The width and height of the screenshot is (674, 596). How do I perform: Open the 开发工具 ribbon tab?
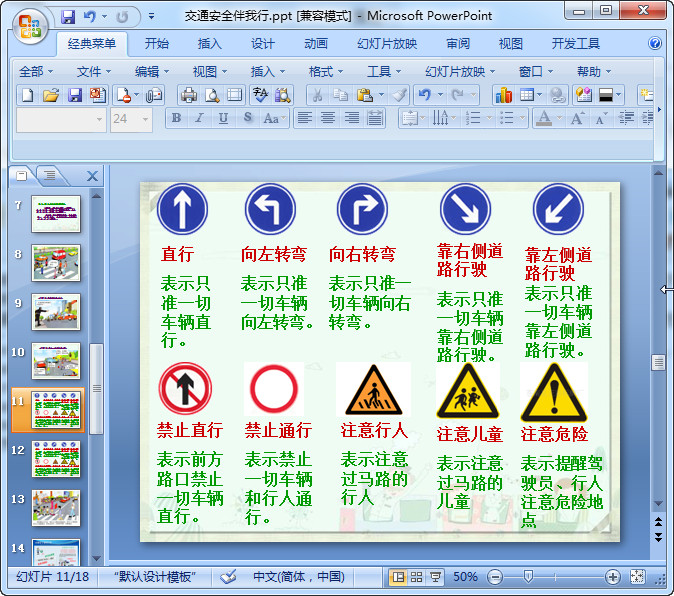pyautogui.click(x=575, y=43)
